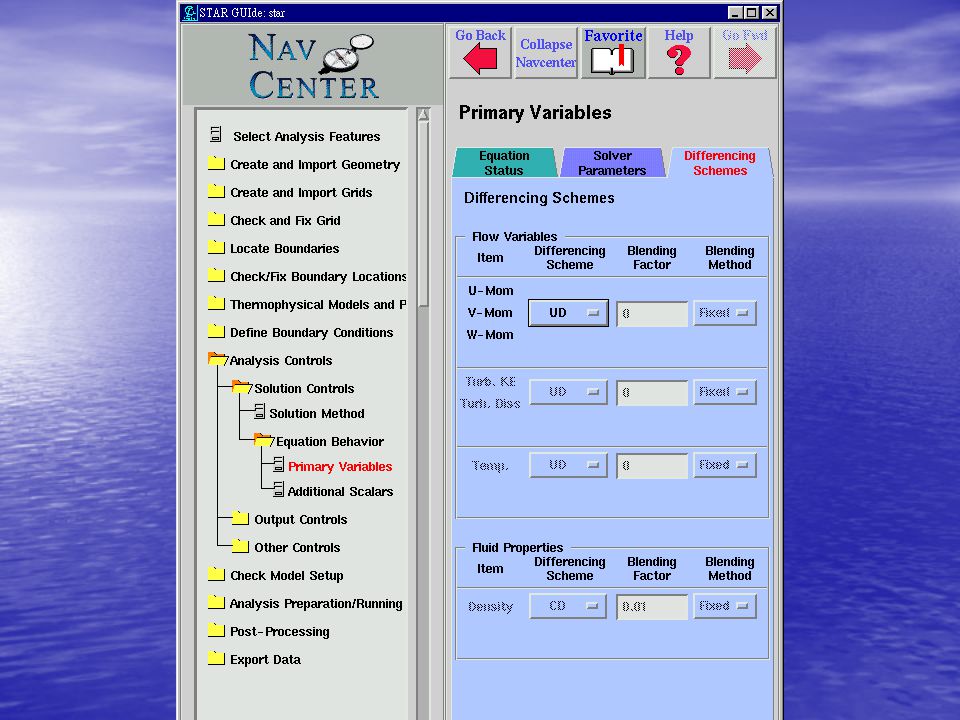960x720 pixels.
Task: Switch to Equation Status tab
Action: (504, 163)
